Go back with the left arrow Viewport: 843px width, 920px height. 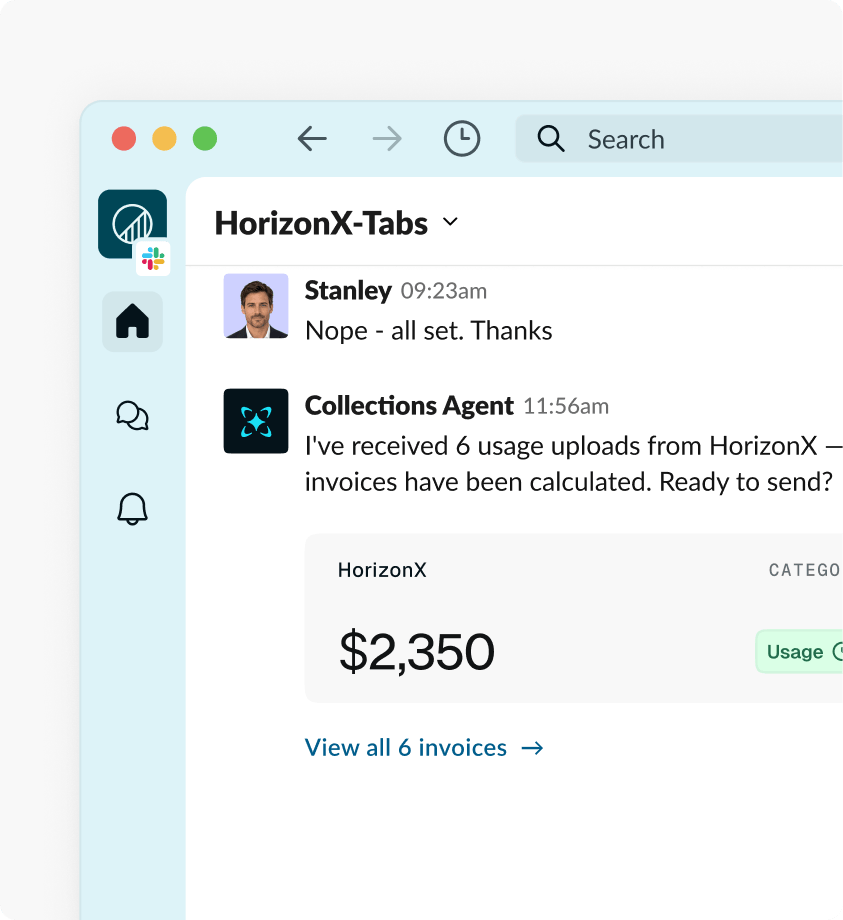(x=312, y=139)
